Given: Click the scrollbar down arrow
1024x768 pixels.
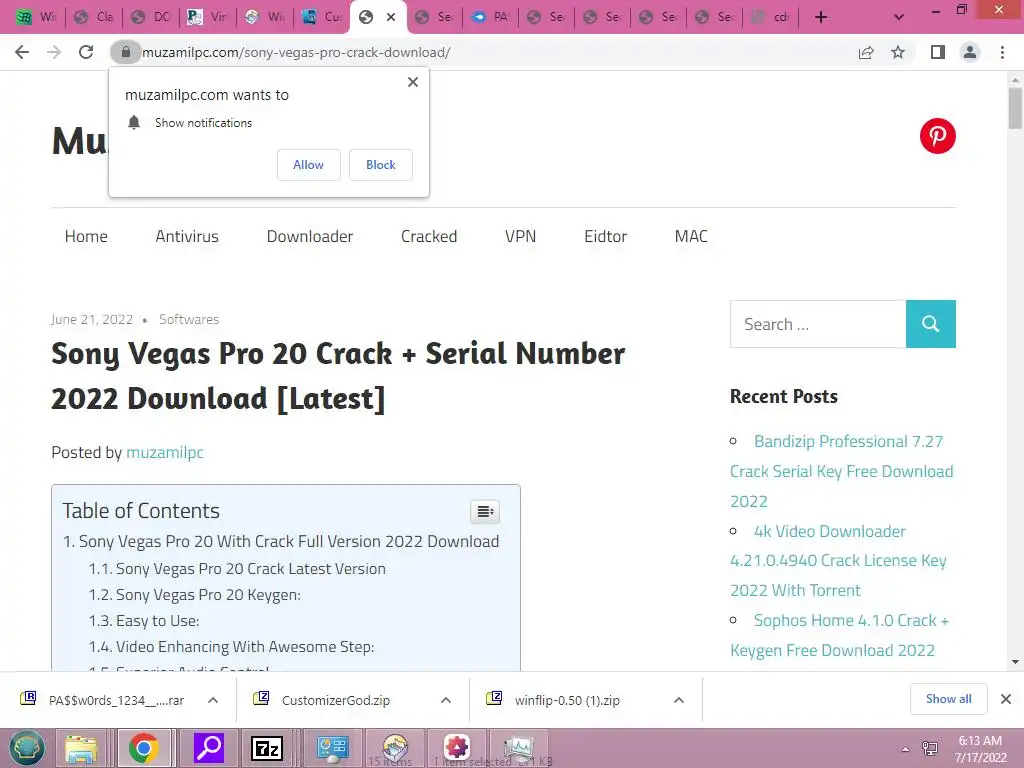Looking at the screenshot, I should pos(1015,662).
